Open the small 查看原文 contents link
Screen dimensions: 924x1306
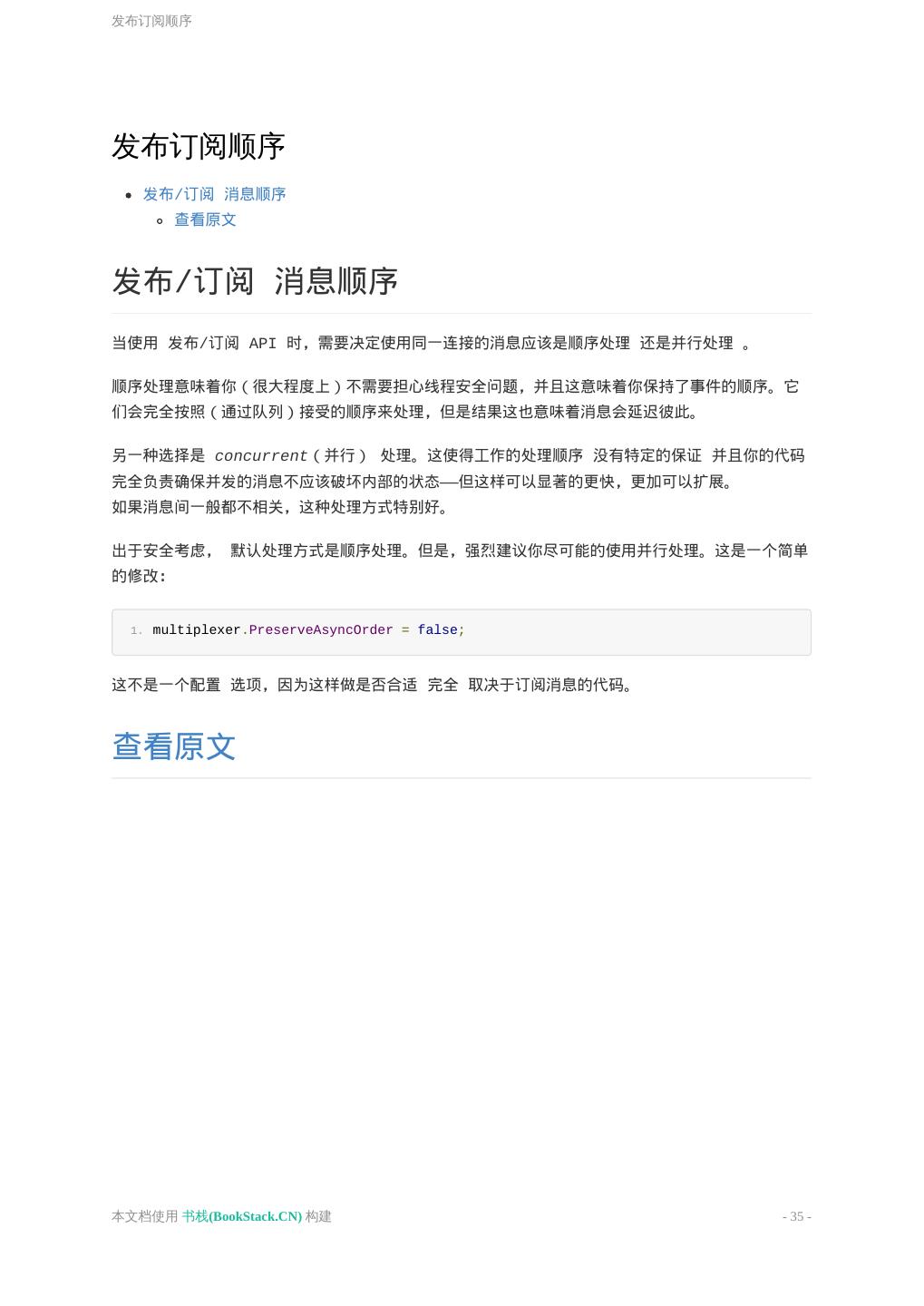pos(205,219)
